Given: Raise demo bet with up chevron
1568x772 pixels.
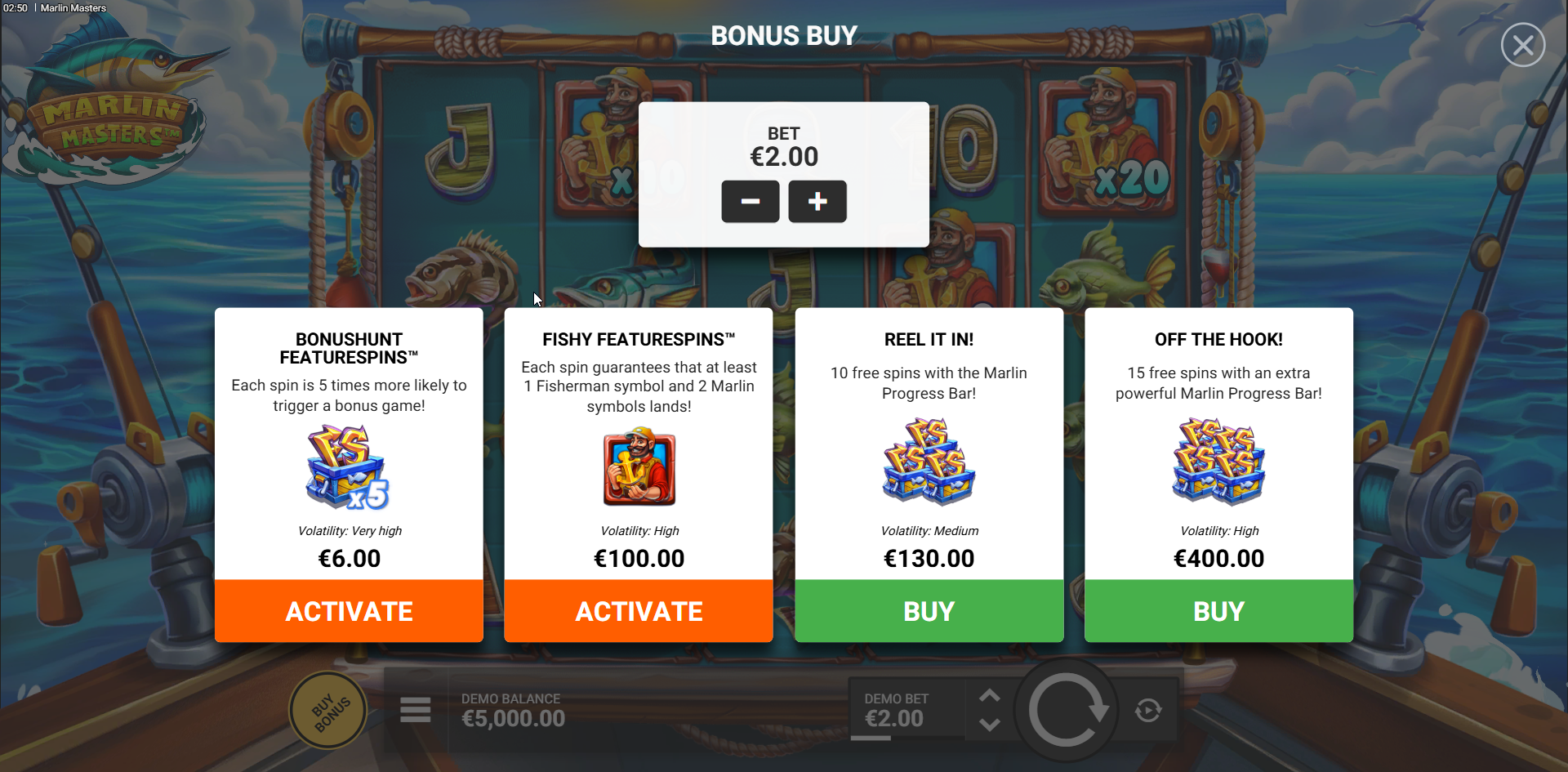Looking at the screenshot, I should coord(990,695).
